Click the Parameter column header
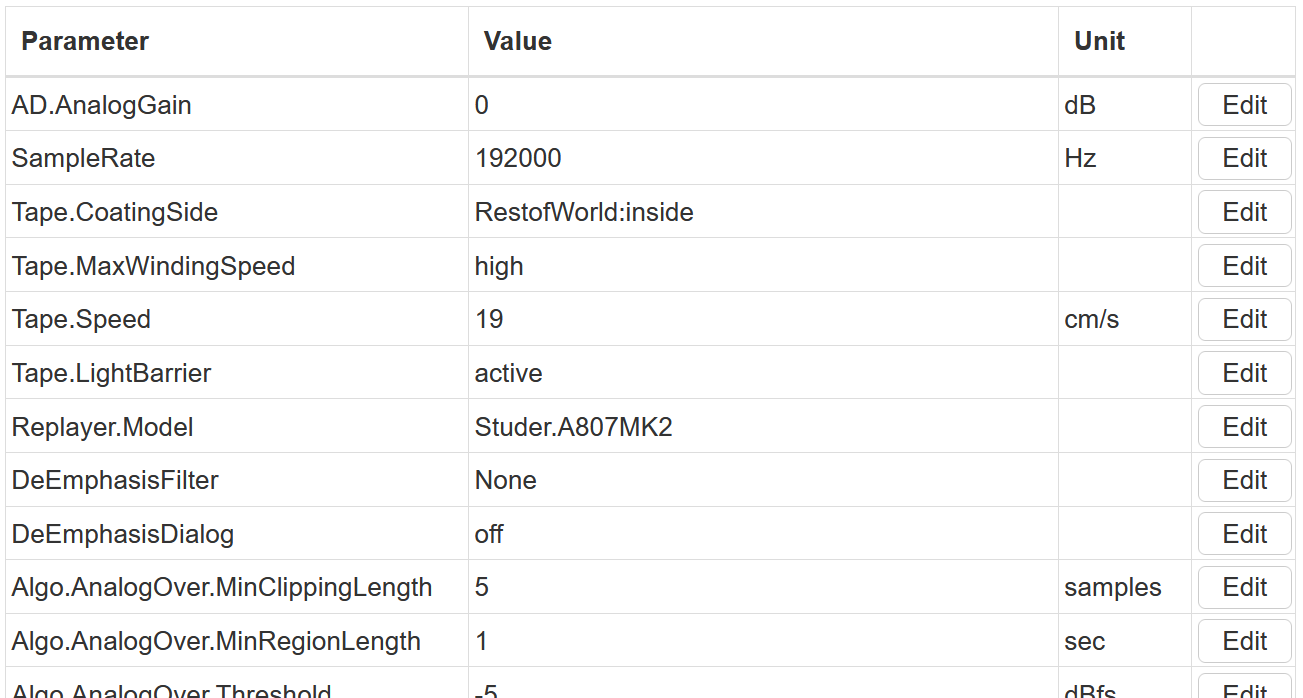The image size is (1303, 698). tap(85, 41)
